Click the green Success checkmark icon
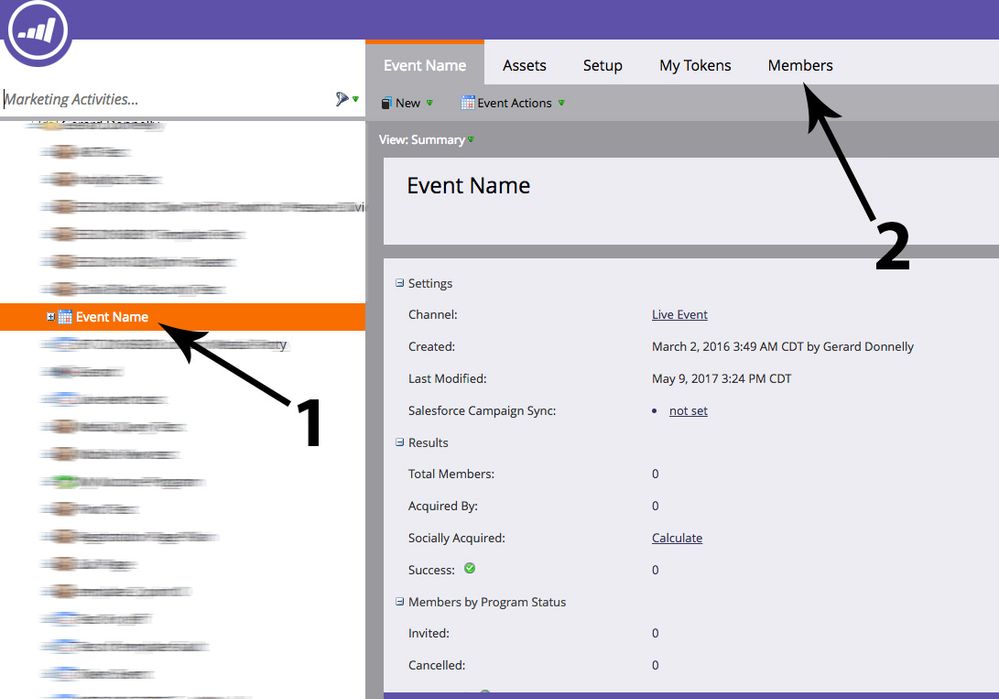 coord(470,569)
